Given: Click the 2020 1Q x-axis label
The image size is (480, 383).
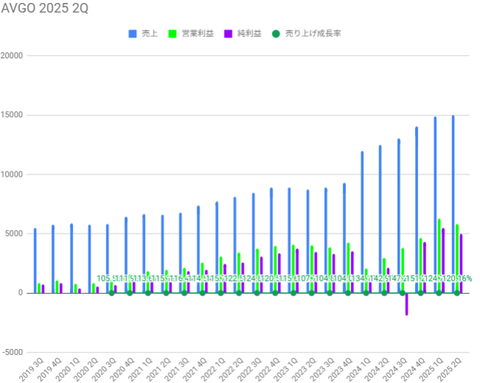Looking at the screenshot, I should (67, 369).
